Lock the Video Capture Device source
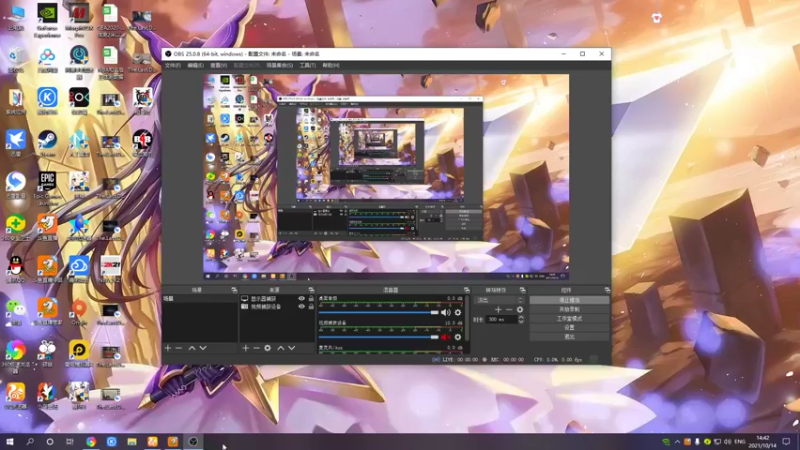Screen dimensions: 800x450 pos(311,307)
